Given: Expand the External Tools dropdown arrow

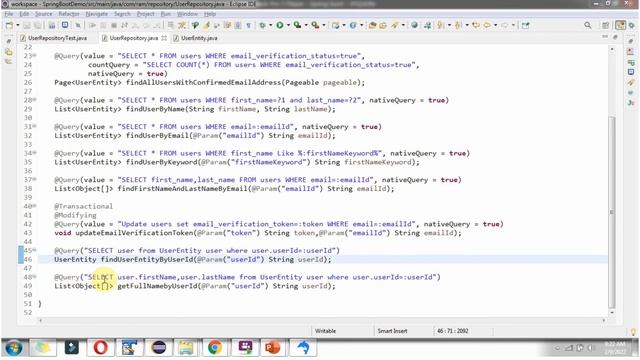Looking at the screenshot, I should (324, 25).
